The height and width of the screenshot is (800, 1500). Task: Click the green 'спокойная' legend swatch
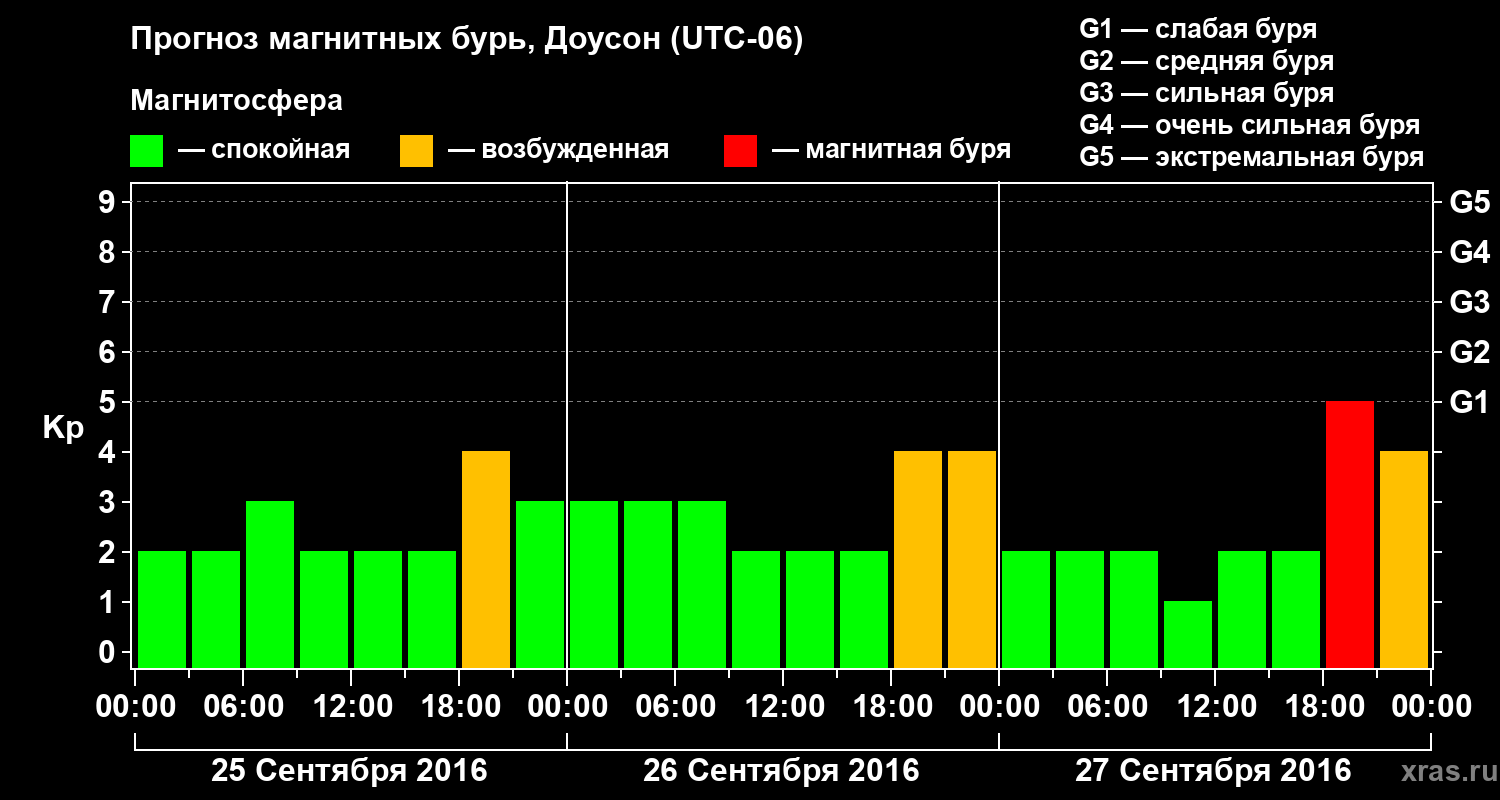click(147, 151)
